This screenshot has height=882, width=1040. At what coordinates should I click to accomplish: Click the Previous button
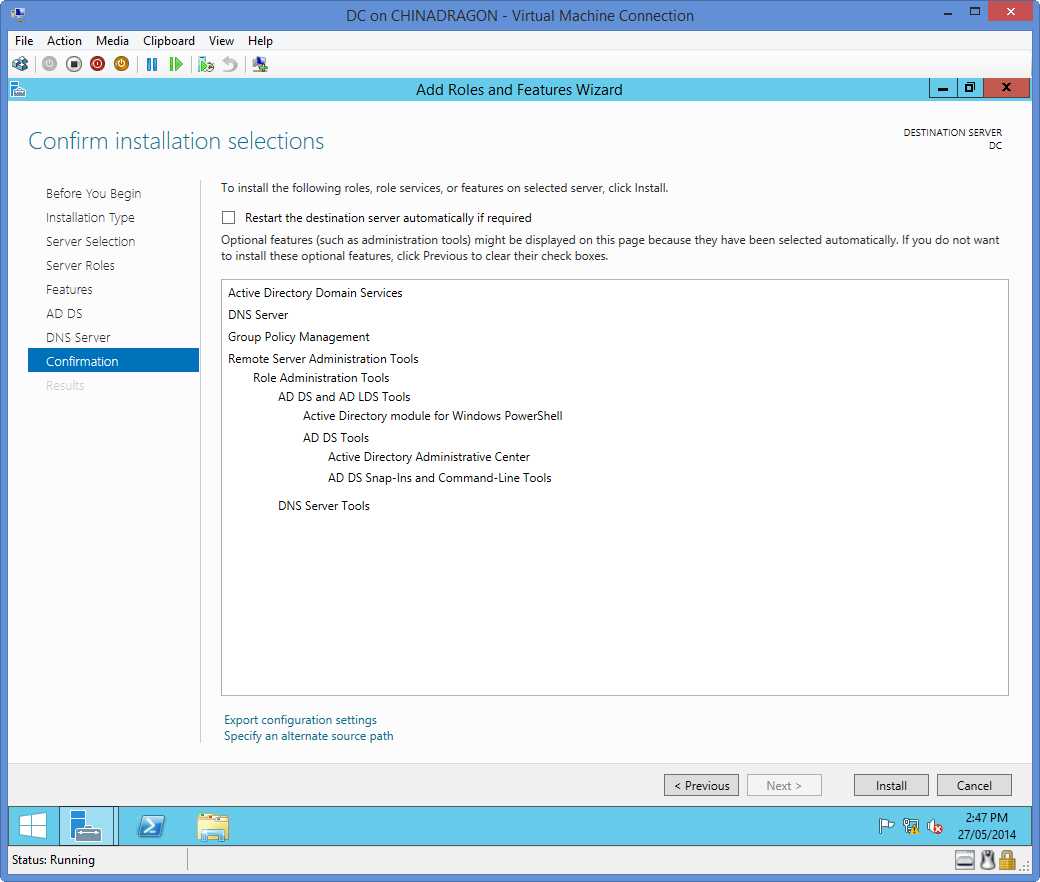click(701, 785)
